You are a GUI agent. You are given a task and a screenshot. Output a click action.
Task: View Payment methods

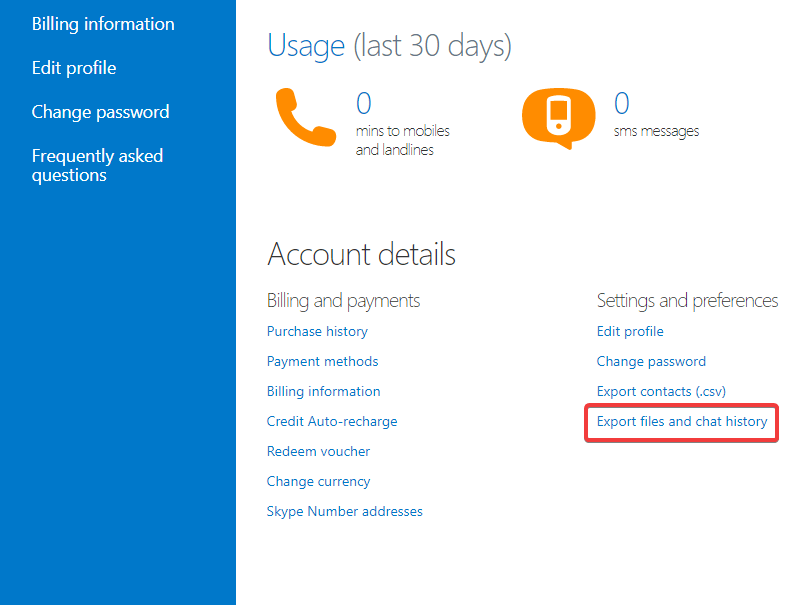click(322, 361)
